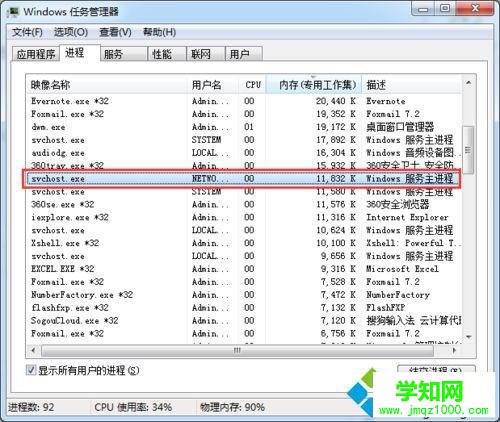Viewport: 500px width, 422px height.
Task: Sort by 内存(专用工作集) column header
Action: 313,85
